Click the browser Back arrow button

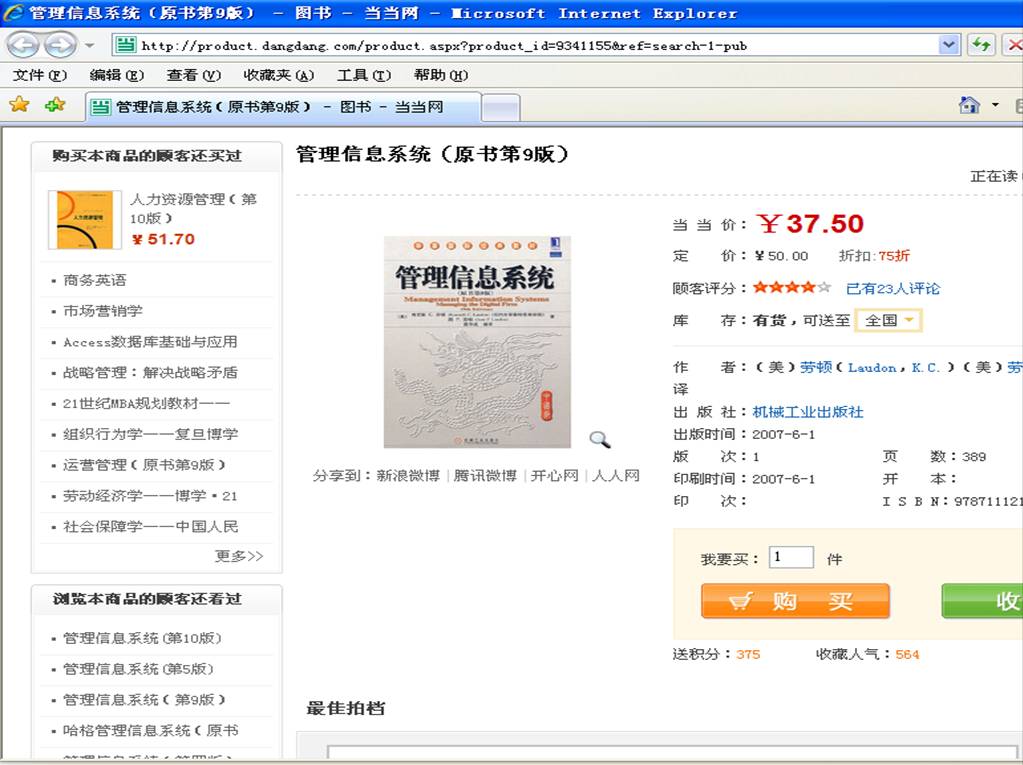(23, 45)
